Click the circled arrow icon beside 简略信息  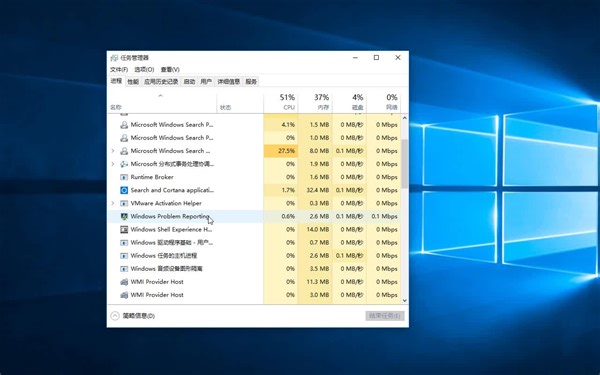pyautogui.click(x=115, y=316)
